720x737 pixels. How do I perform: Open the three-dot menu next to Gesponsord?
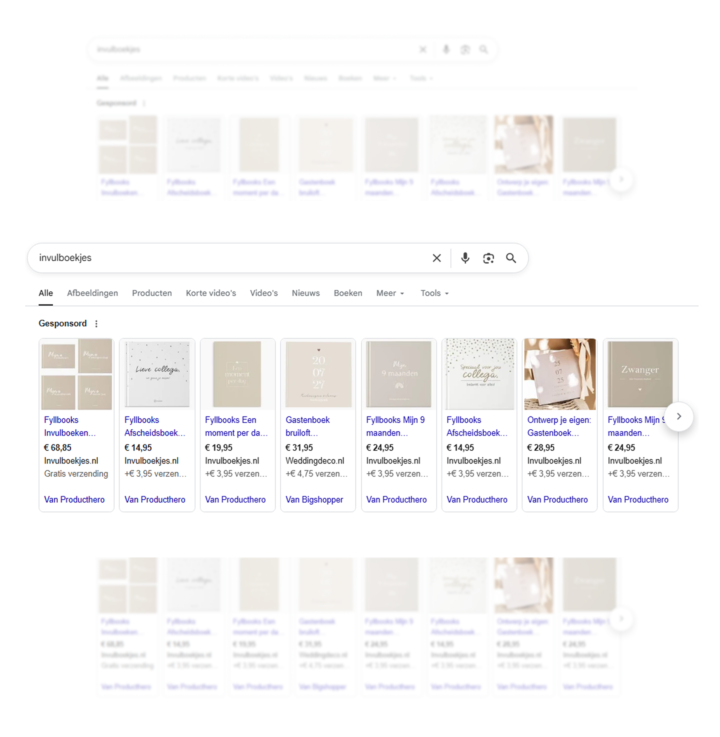pyautogui.click(x=96, y=323)
